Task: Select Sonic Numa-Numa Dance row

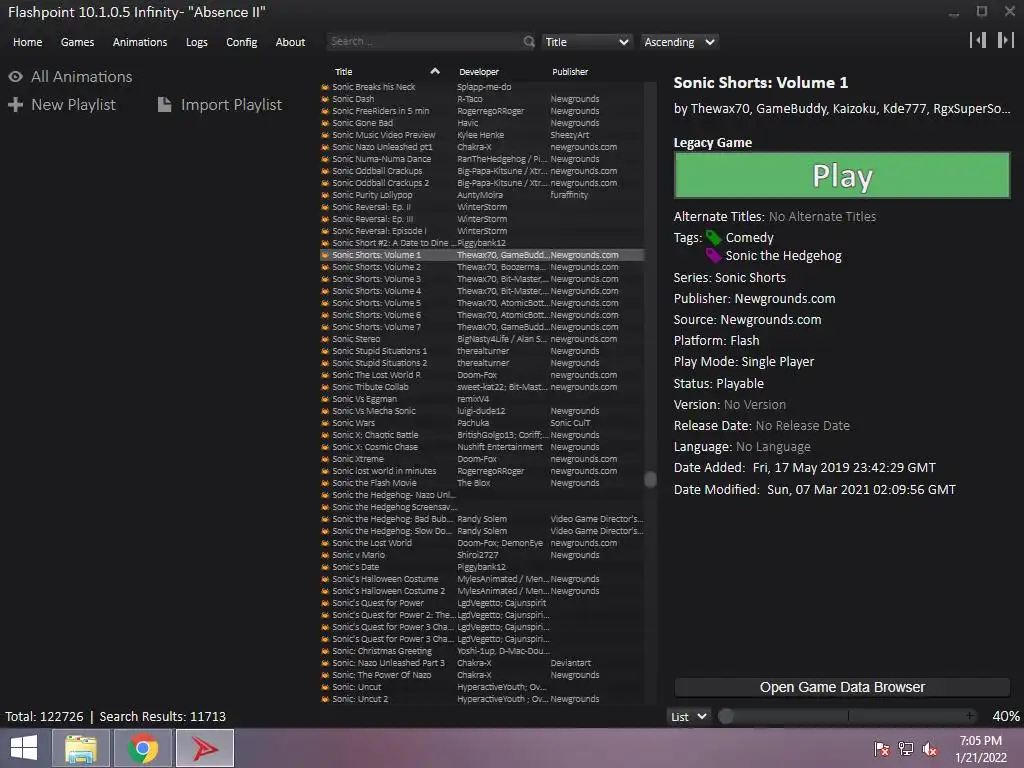Action: pos(482,159)
